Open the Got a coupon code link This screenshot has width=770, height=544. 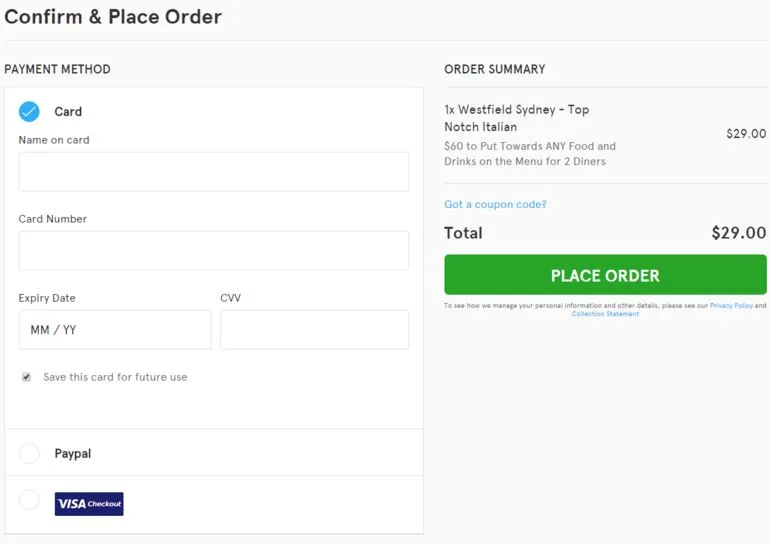495,204
